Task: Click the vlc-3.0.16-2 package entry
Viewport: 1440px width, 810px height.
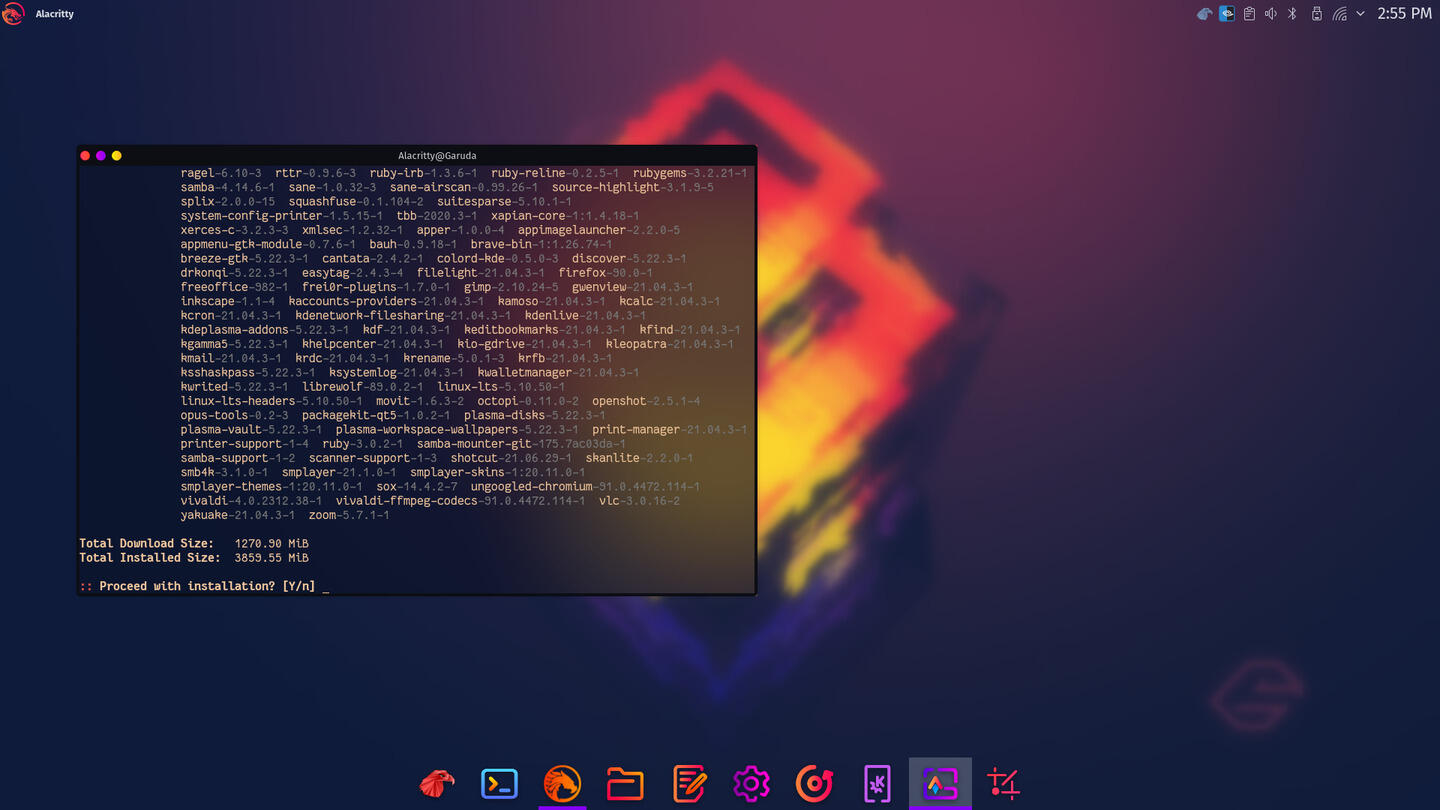Action: pyautogui.click(x=639, y=500)
